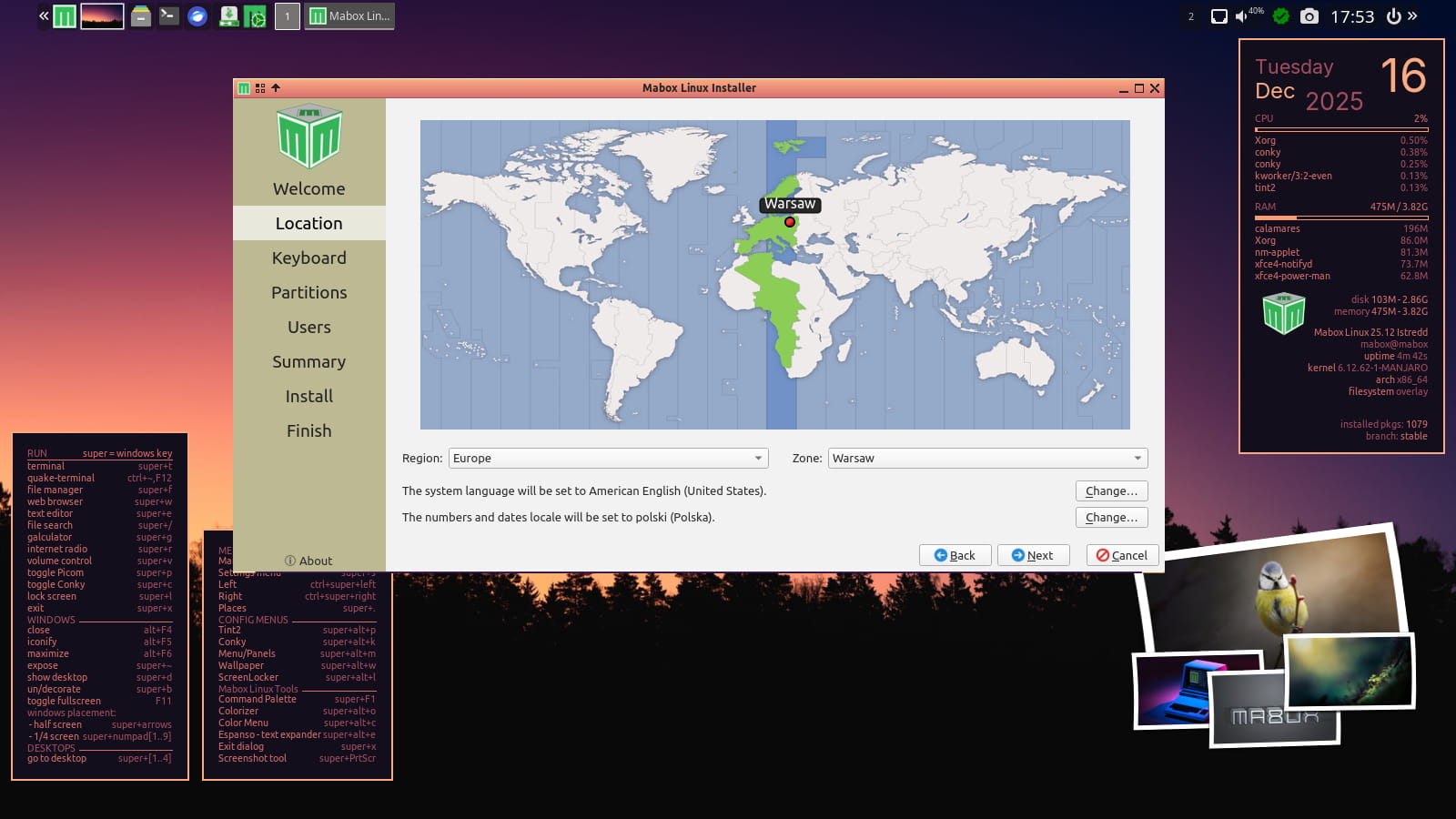Click the power exit icon

1393,16
